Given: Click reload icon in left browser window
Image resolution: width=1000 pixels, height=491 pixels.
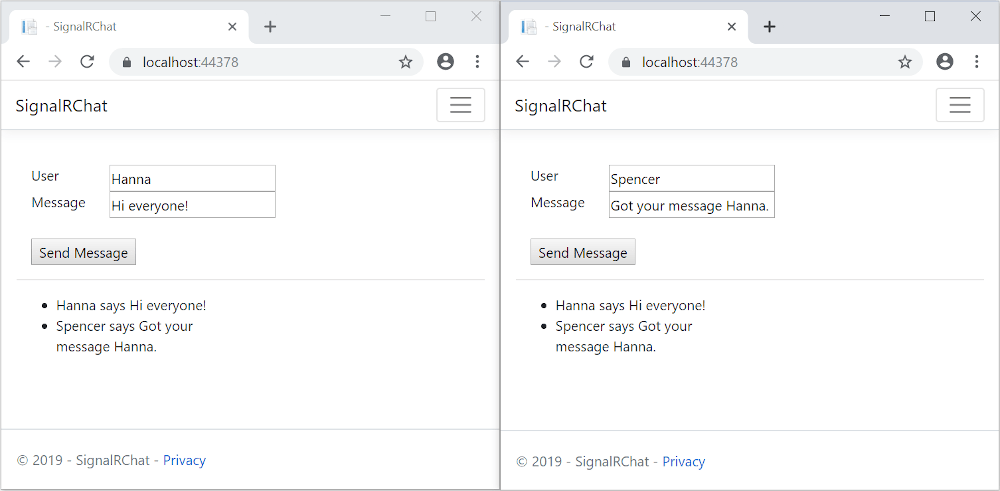Looking at the screenshot, I should coord(87,62).
